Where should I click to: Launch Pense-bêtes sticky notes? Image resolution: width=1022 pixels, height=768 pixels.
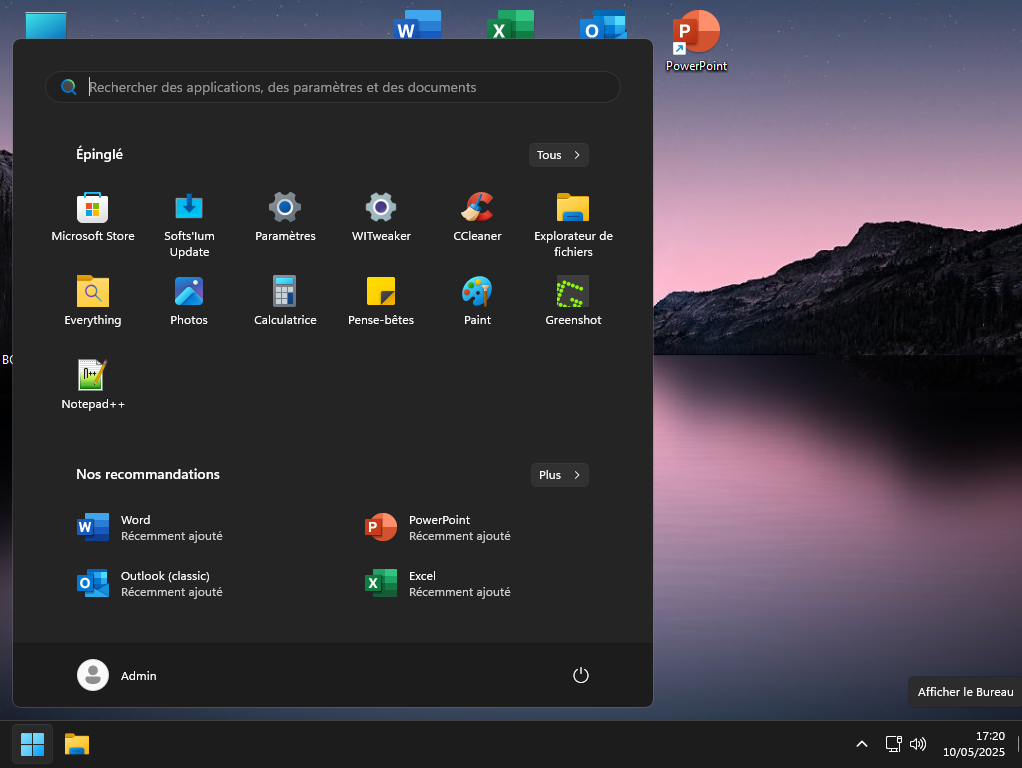[381, 301]
